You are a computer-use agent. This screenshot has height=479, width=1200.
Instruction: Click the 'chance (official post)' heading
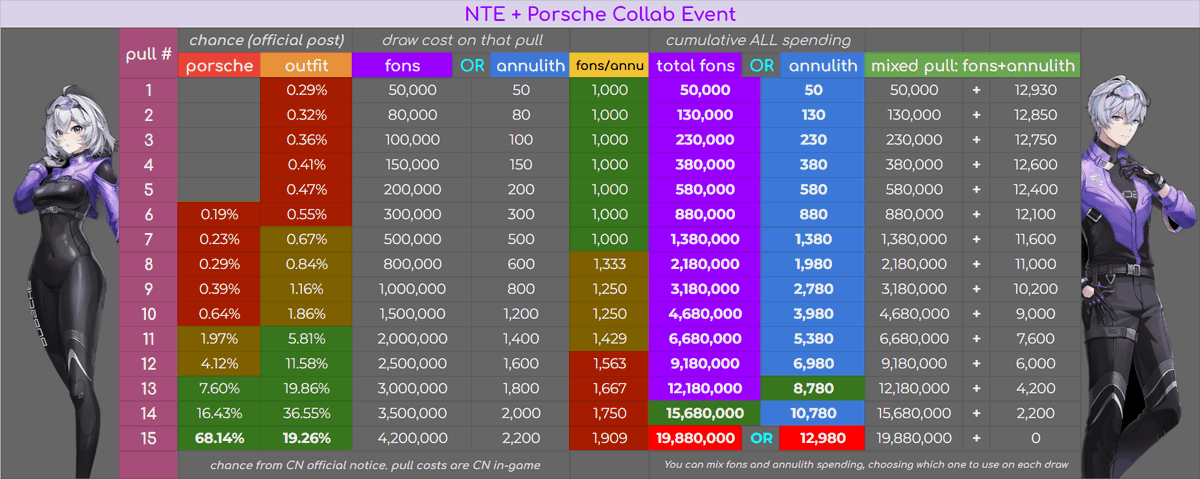(265, 40)
